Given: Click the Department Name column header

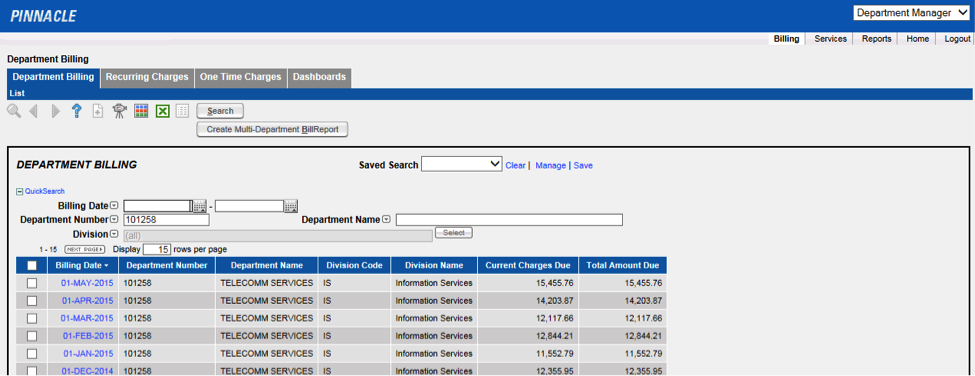Looking at the screenshot, I should tap(267, 265).
